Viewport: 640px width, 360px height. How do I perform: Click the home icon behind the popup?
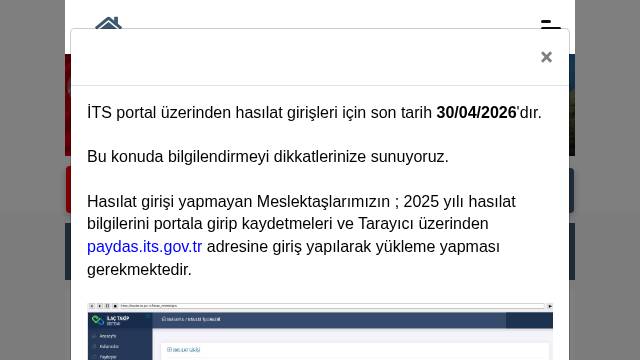(x=108, y=23)
